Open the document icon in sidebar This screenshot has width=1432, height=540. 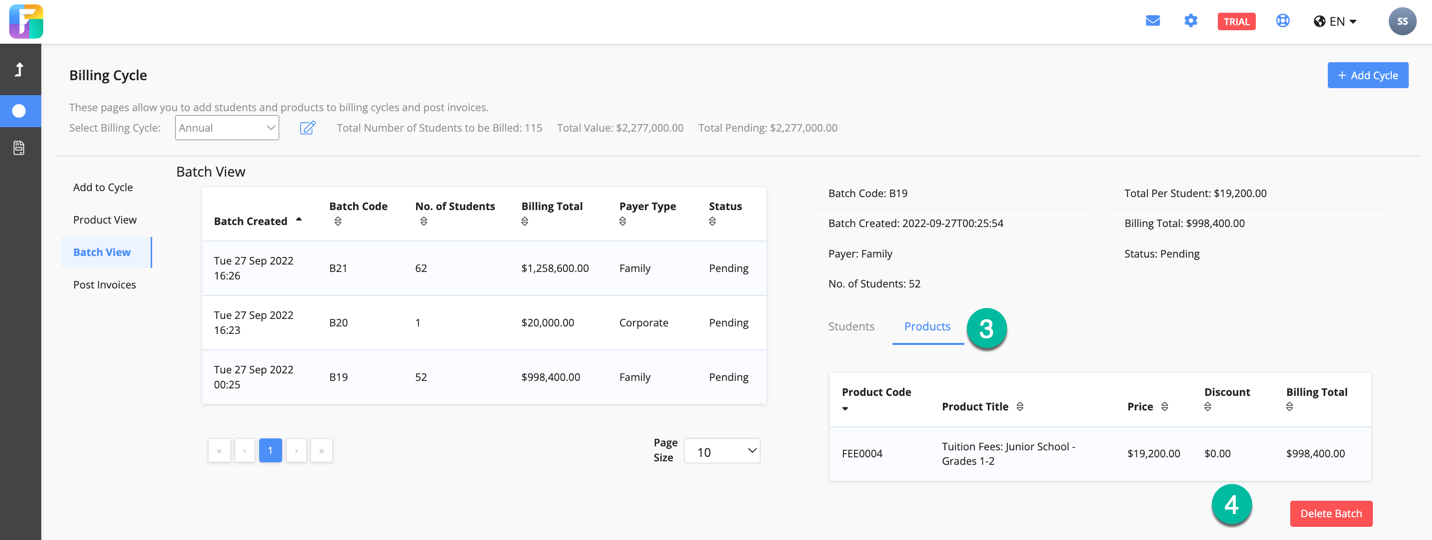click(x=19, y=148)
